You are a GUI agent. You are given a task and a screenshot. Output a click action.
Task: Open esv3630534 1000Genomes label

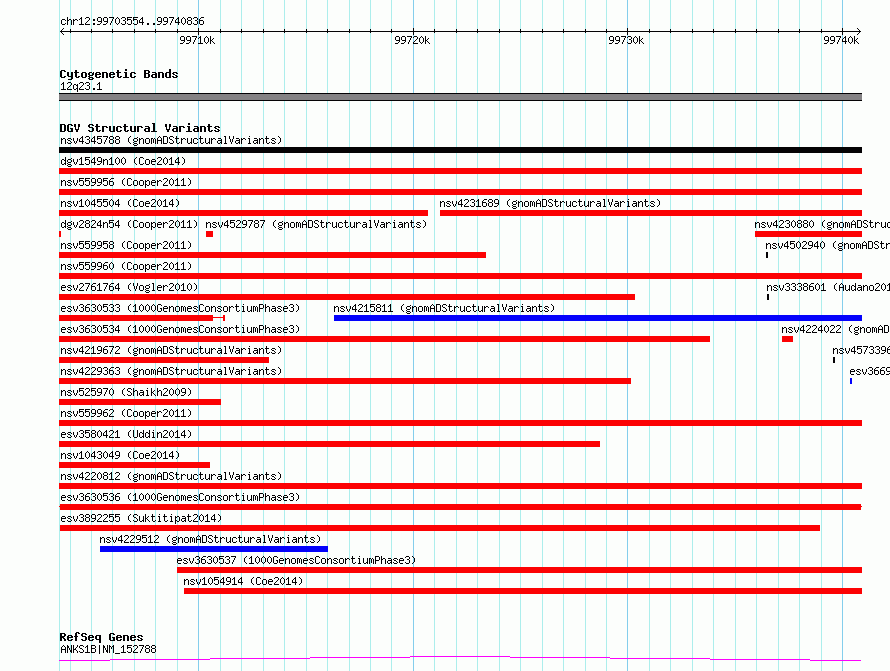click(x=180, y=329)
